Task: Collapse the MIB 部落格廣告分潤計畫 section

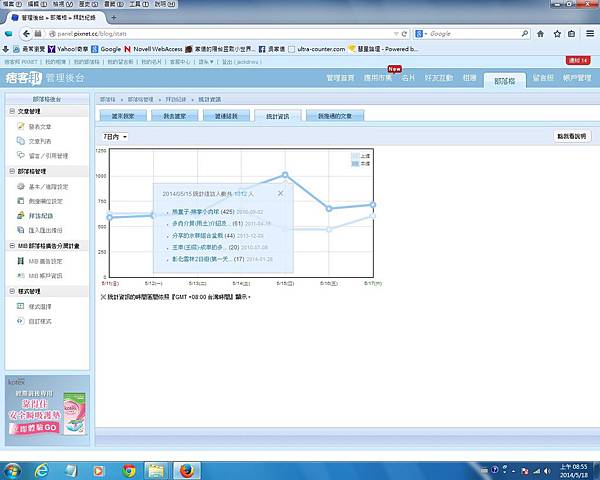Action: coord(12,246)
